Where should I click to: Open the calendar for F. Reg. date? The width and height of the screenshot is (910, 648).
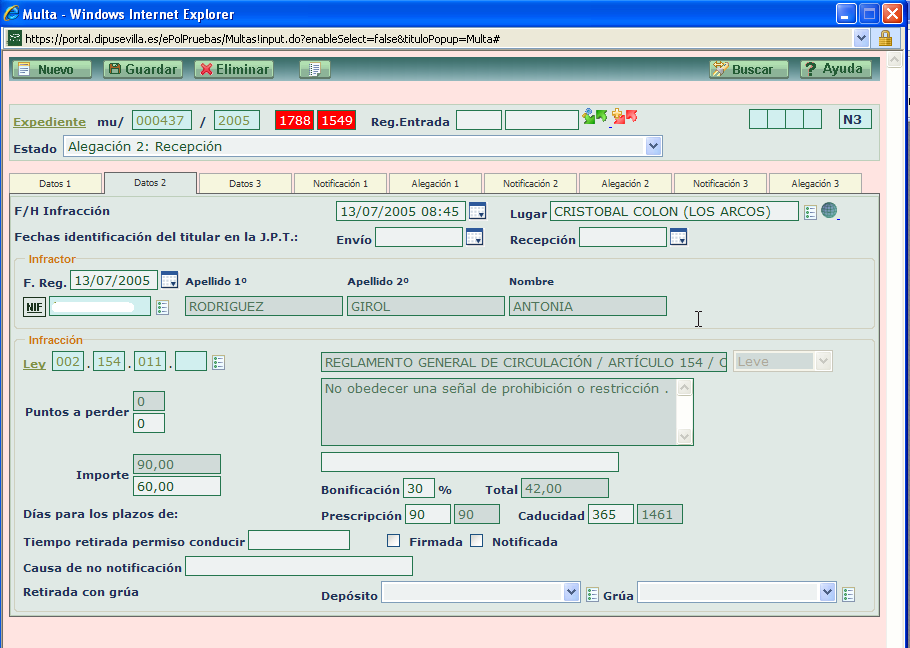(x=168, y=280)
